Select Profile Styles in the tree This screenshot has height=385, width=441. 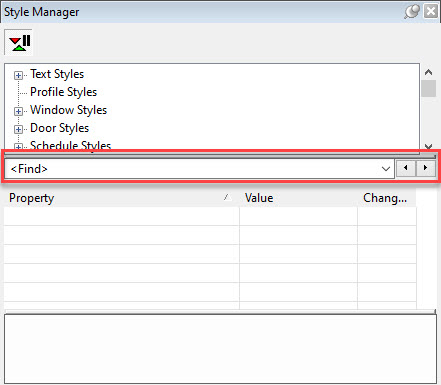tap(63, 92)
